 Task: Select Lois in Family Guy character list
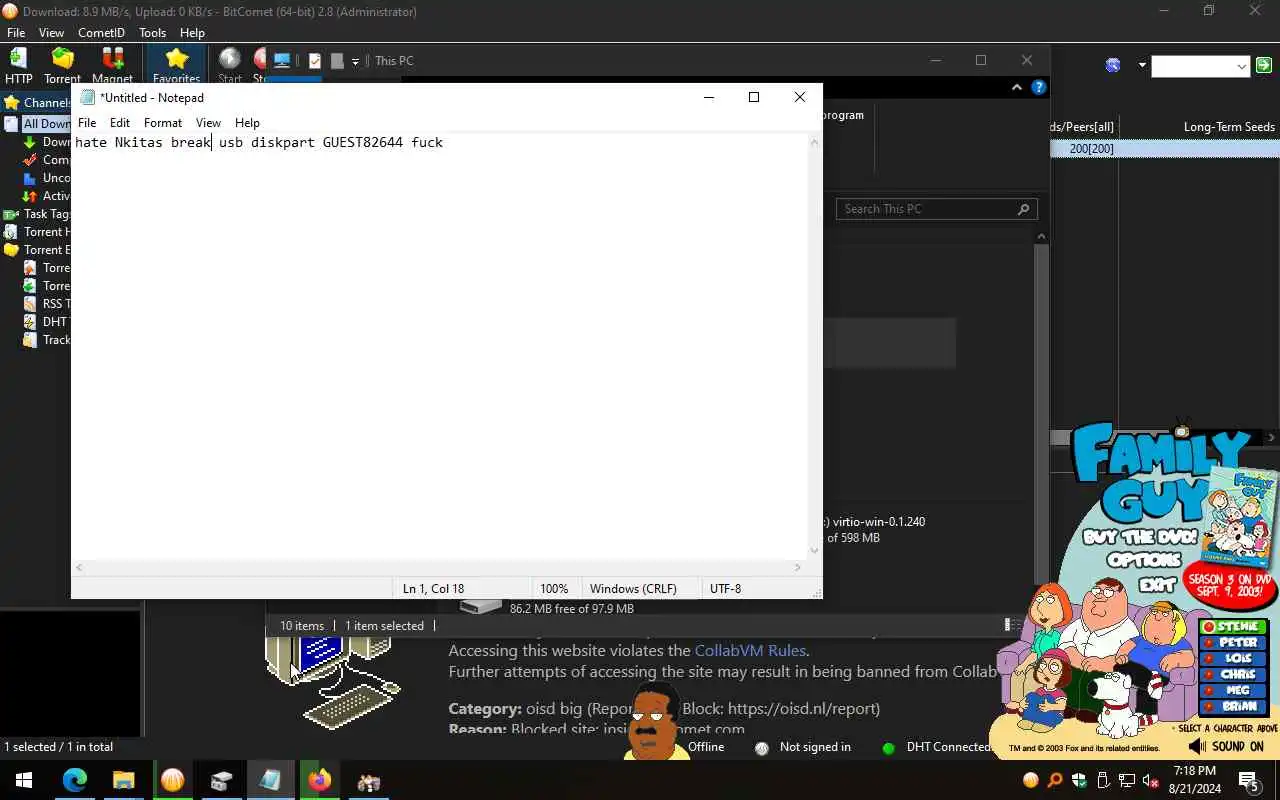coord(1233,659)
